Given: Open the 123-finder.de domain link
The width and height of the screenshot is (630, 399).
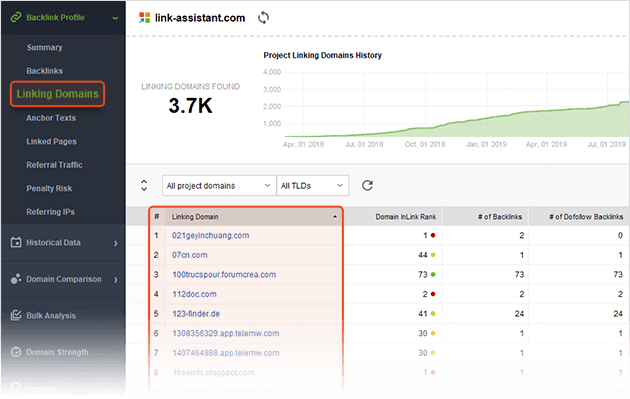Looking at the screenshot, I should (x=196, y=314).
